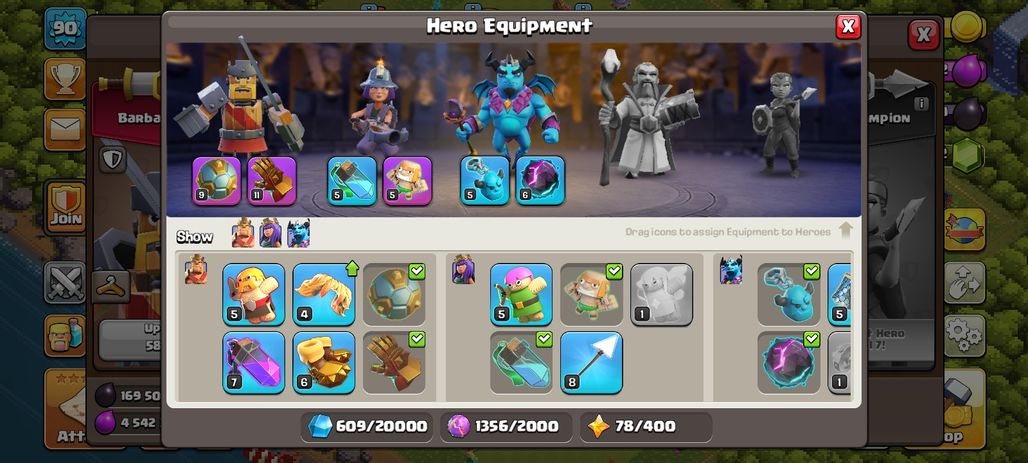Close the Hero Equipment window
The image size is (1028, 463).
848,26
